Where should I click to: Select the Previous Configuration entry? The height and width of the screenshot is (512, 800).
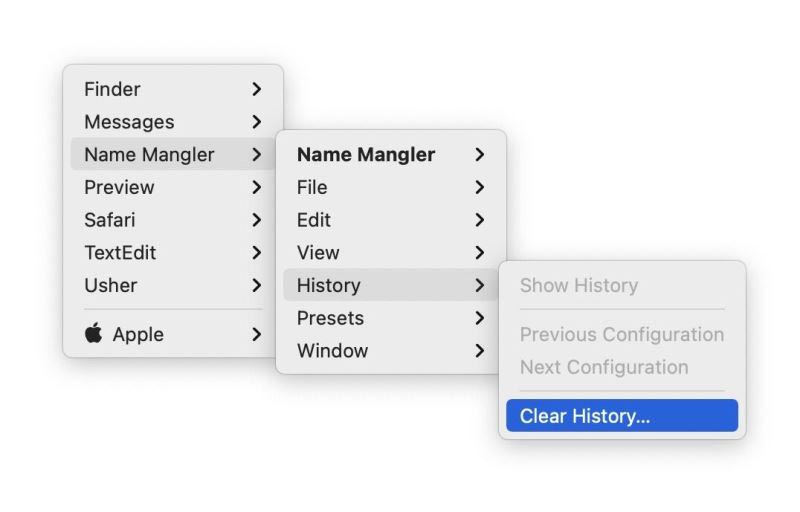pos(622,334)
